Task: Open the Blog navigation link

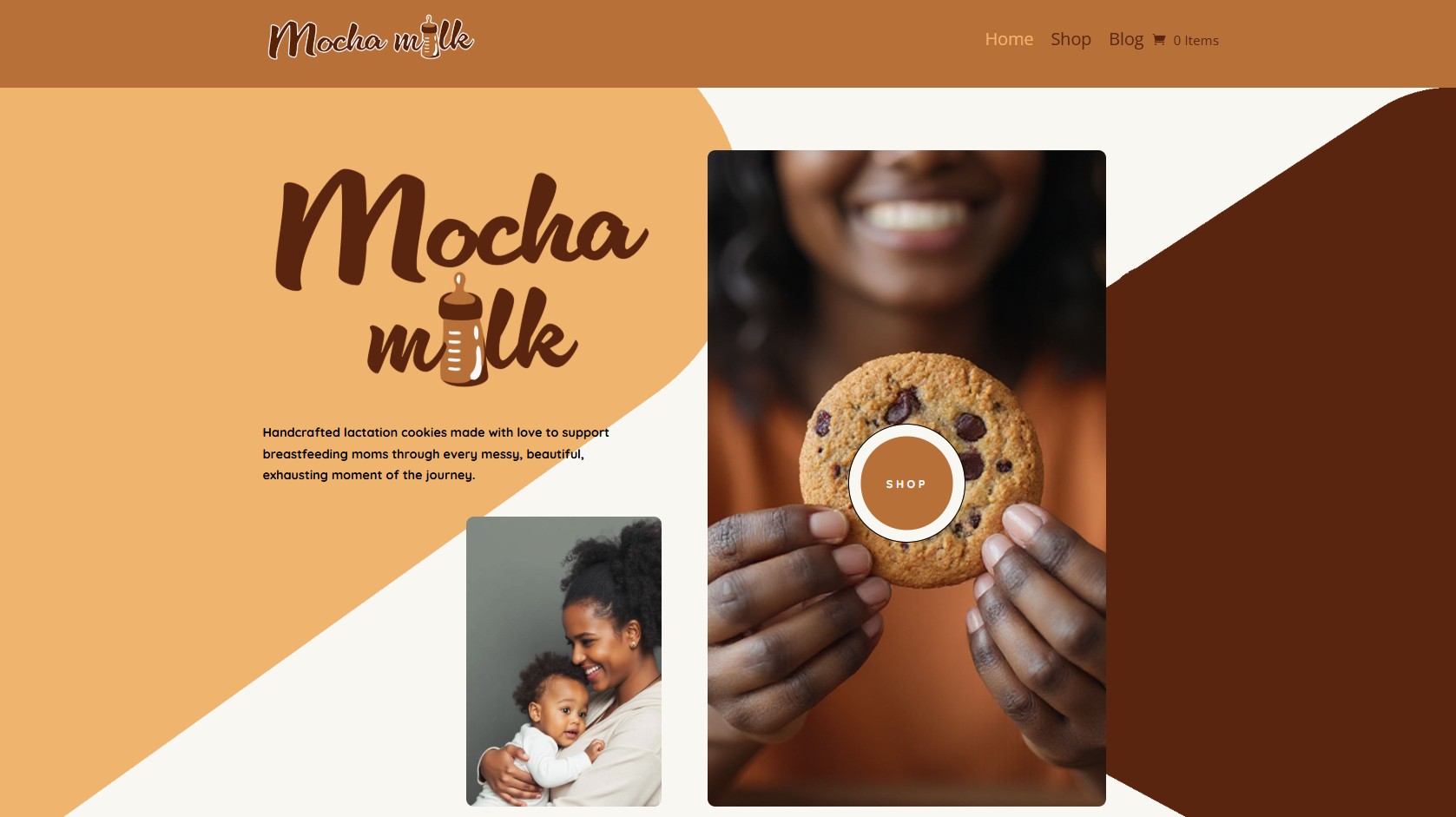Action: [1125, 39]
